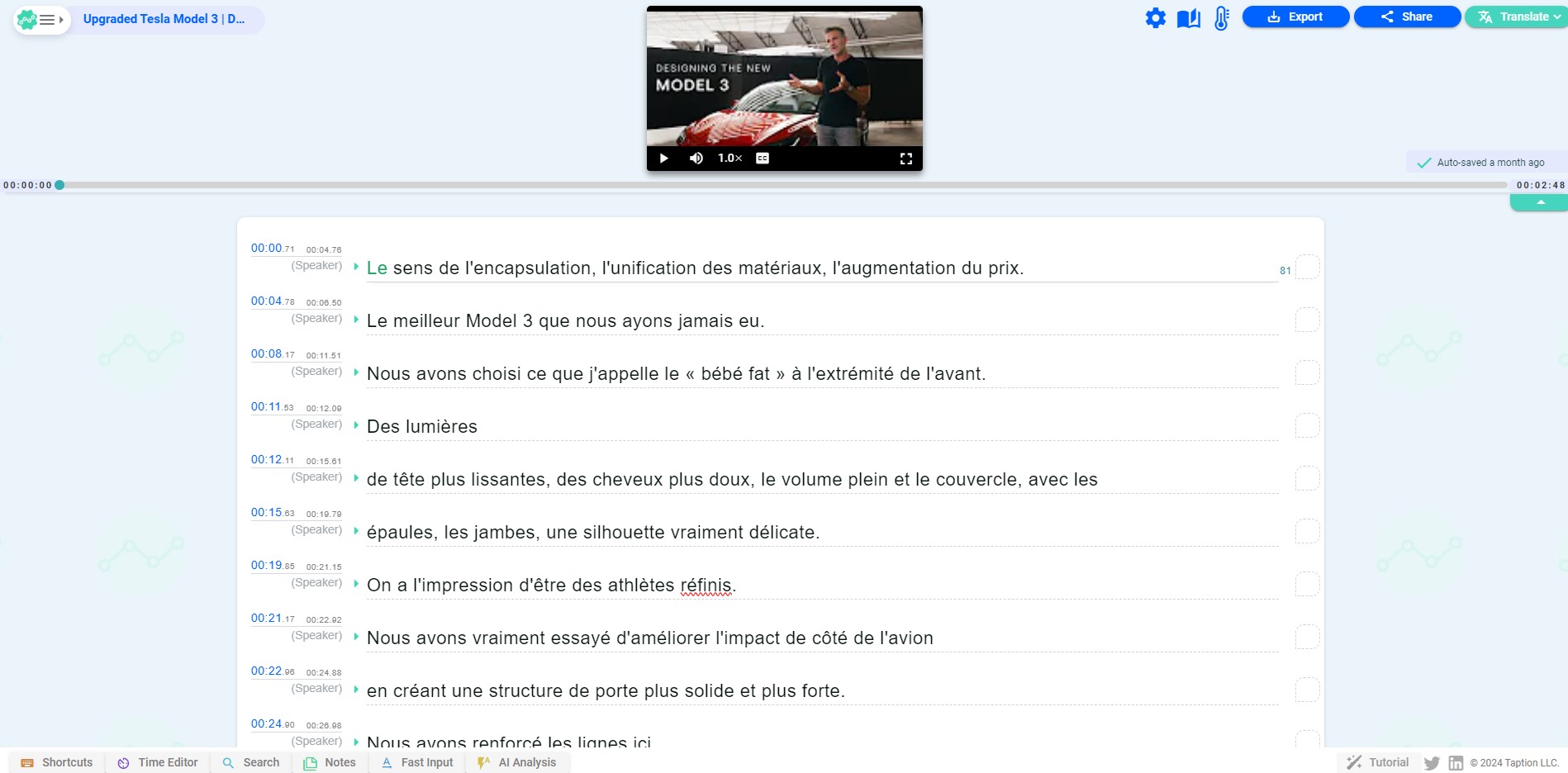Click the thermometer confidence icon
This screenshot has width=1568, height=773.
(1221, 17)
